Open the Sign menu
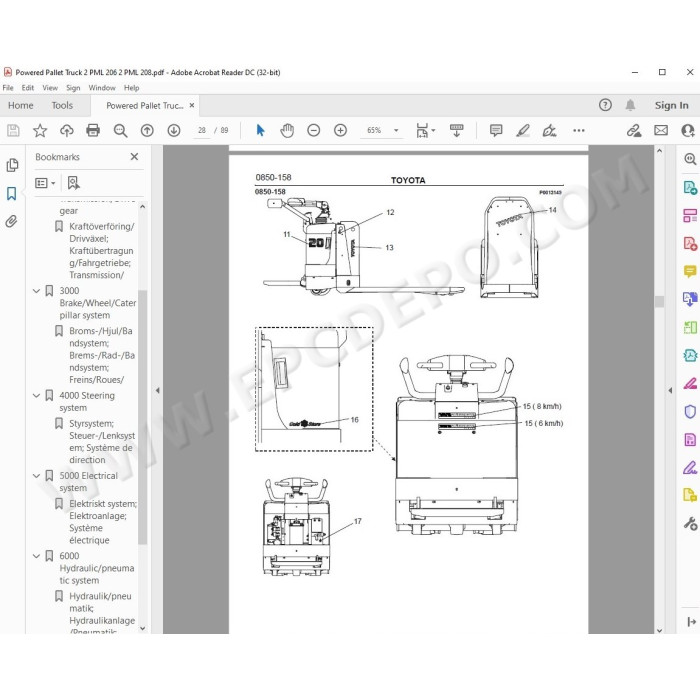 pyautogui.click(x=73, y=88)
